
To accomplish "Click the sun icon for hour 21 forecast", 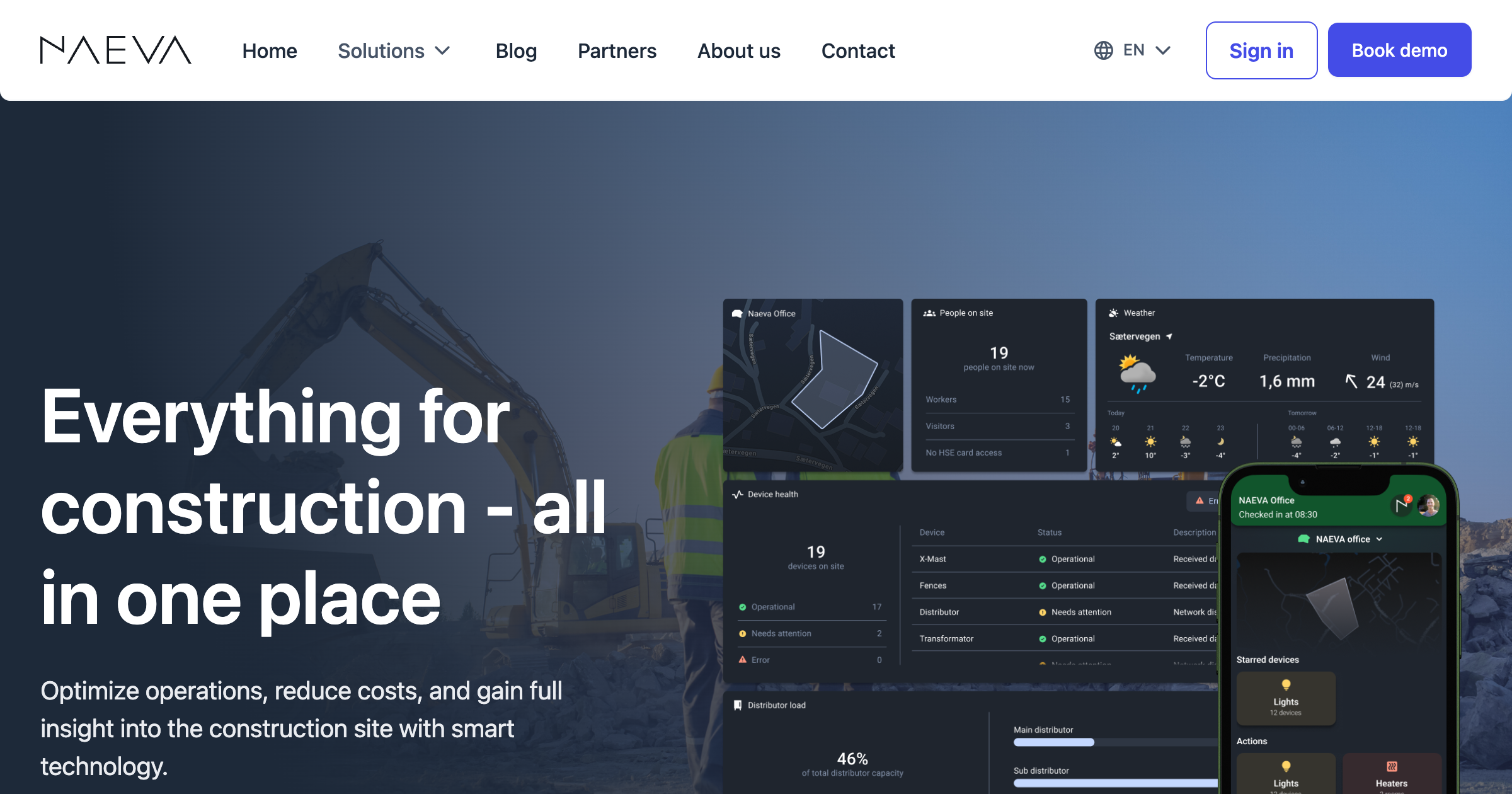I will point(1150,442).
